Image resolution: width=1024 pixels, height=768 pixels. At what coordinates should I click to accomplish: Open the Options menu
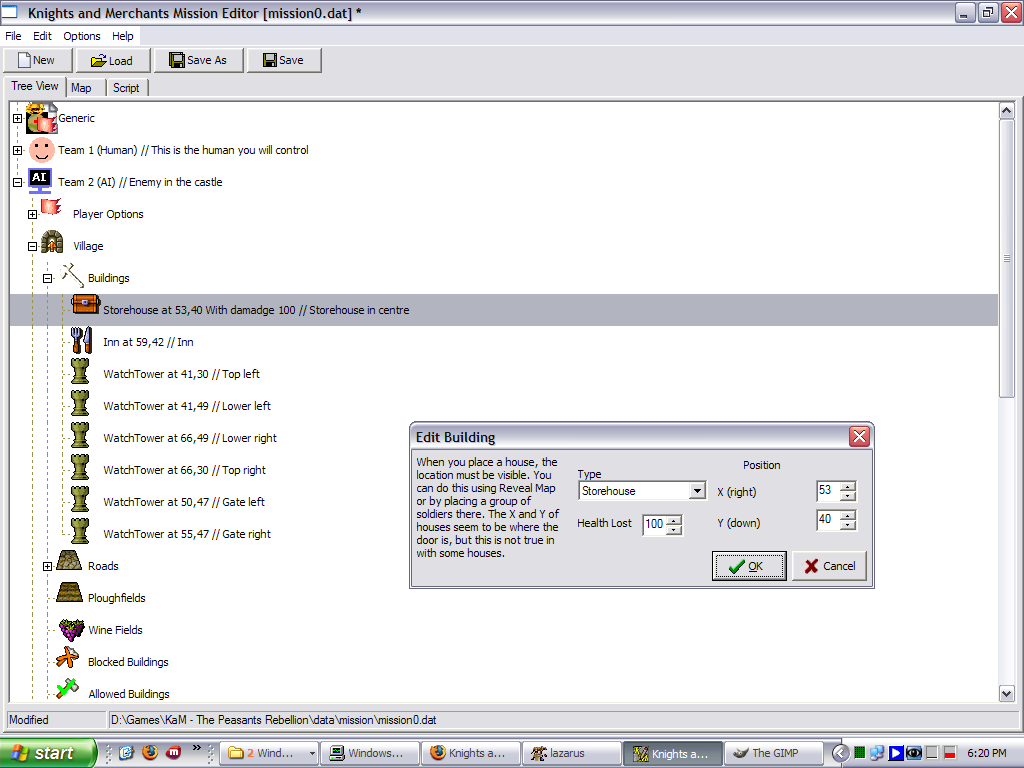82,36
